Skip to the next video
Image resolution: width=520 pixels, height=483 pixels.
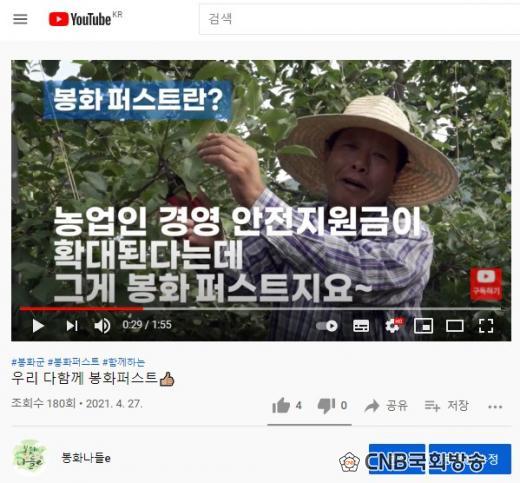point(72,326)
